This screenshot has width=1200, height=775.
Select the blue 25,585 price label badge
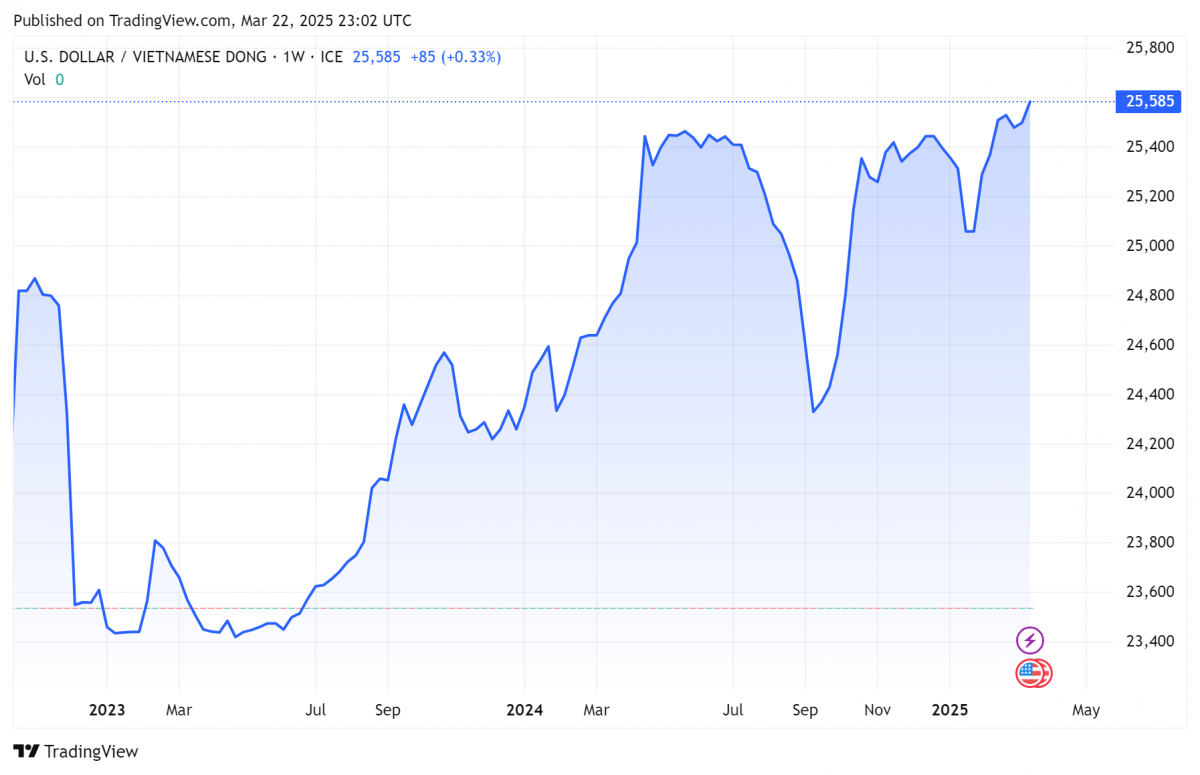(x=1148, y=101)
